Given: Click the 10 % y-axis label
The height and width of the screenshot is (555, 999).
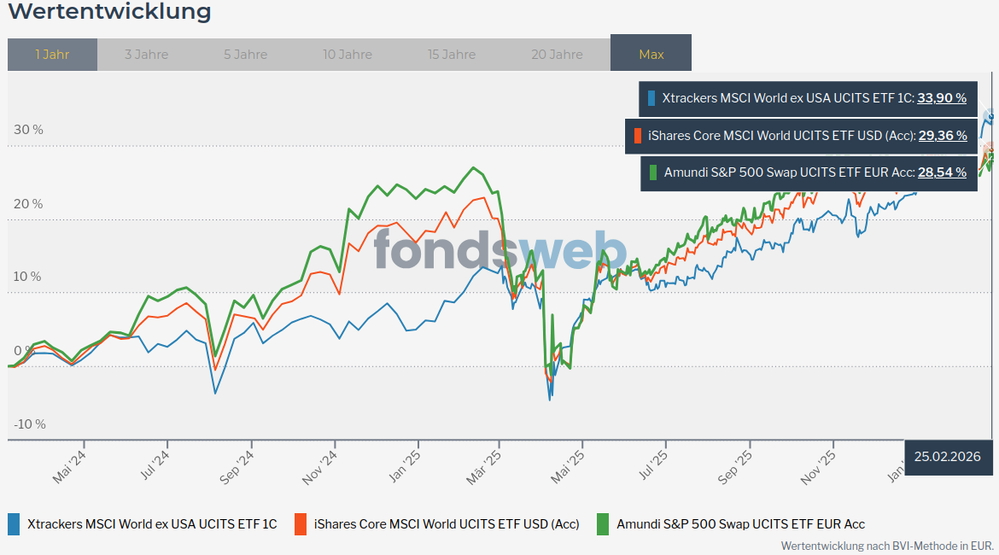Looking at the screenshot, I should click(x=27, y=277).
